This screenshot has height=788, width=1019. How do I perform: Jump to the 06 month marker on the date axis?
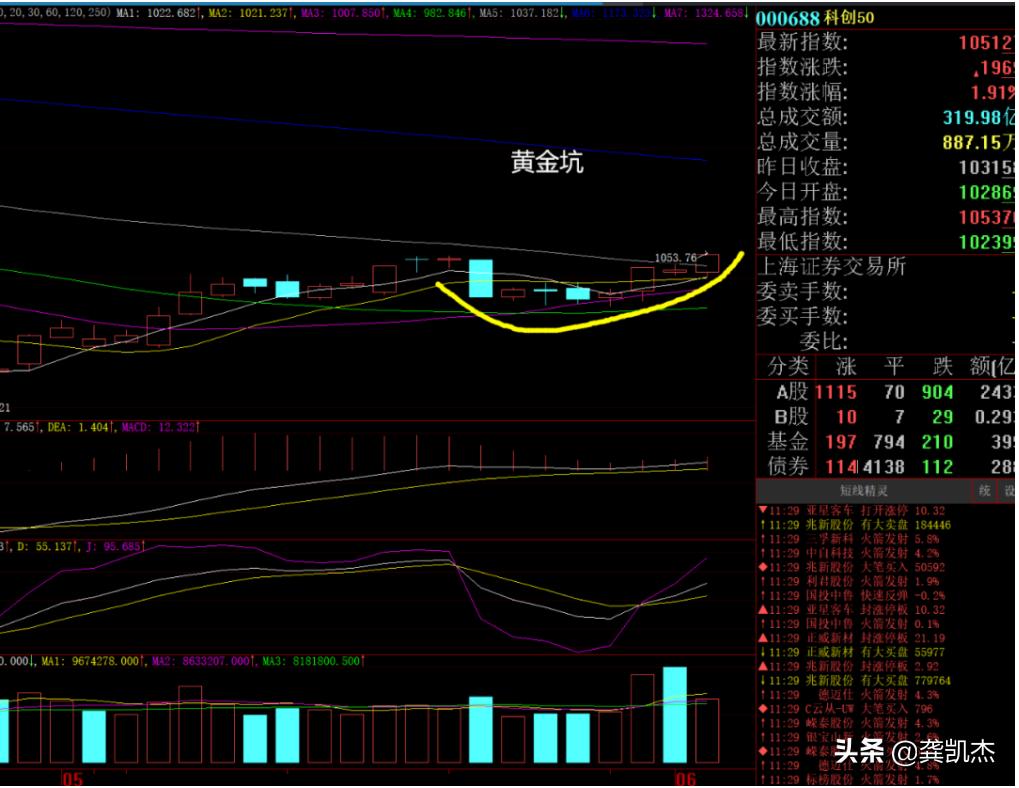686,778
